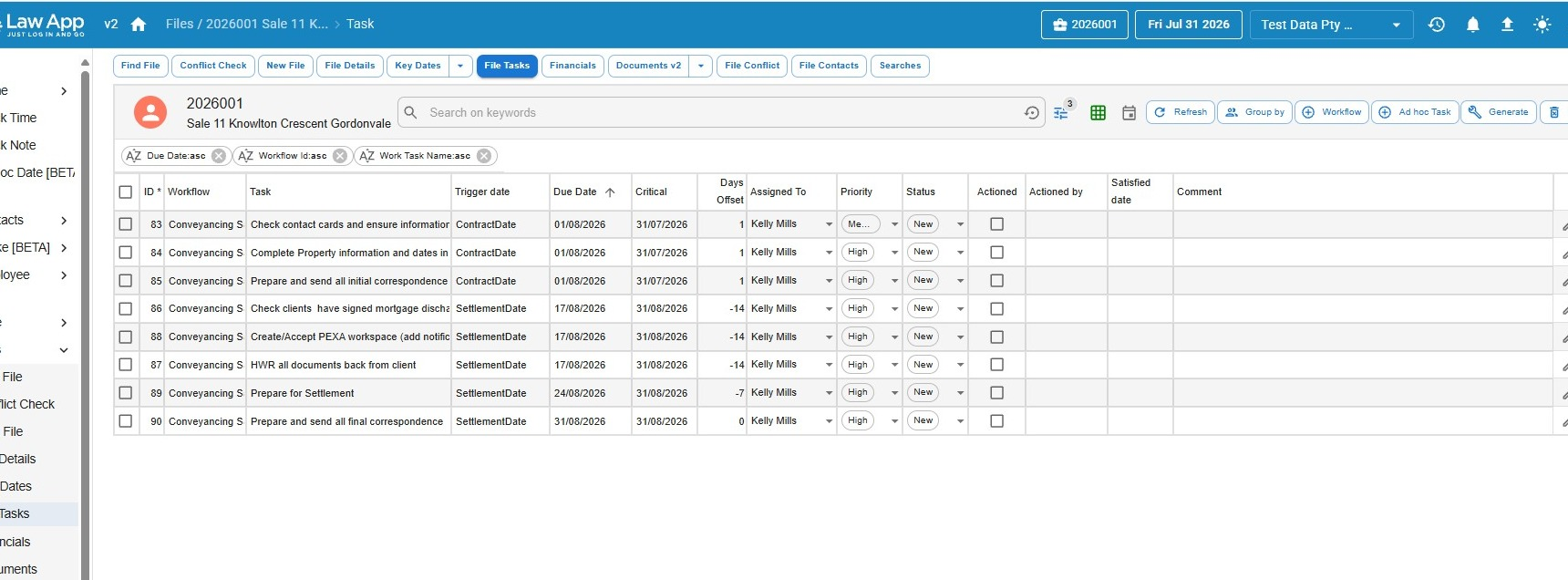Screen dimensions: 1568x580
Task: Click Law App logo
Action: pos(43,25)
